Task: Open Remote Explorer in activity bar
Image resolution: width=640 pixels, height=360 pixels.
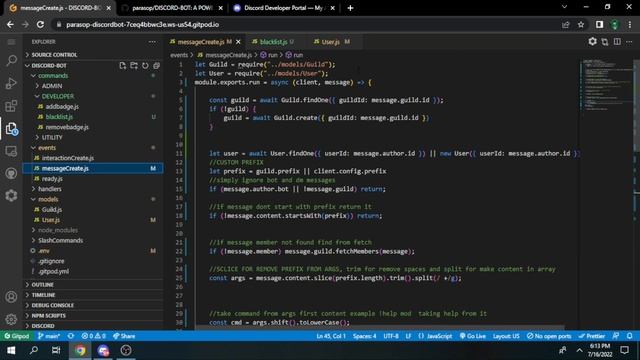Action: coord(11,151)
